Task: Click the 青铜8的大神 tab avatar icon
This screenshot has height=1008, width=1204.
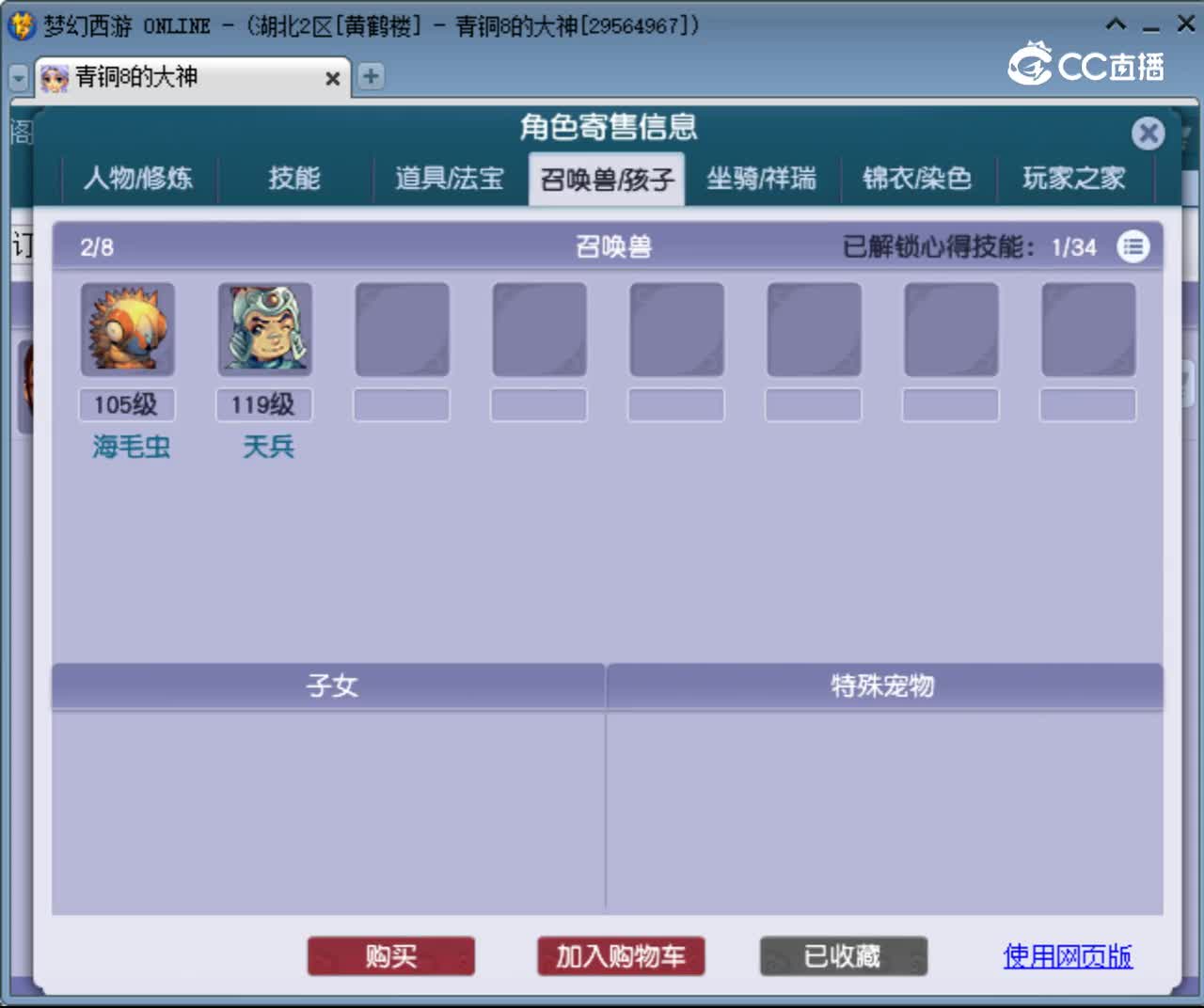Action: tap(55, 78)
